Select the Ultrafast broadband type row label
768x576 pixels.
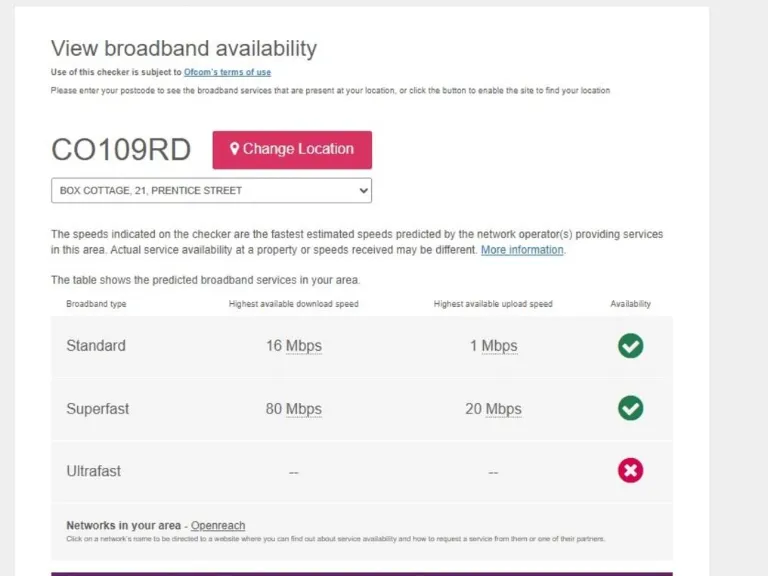pos(94,471)
